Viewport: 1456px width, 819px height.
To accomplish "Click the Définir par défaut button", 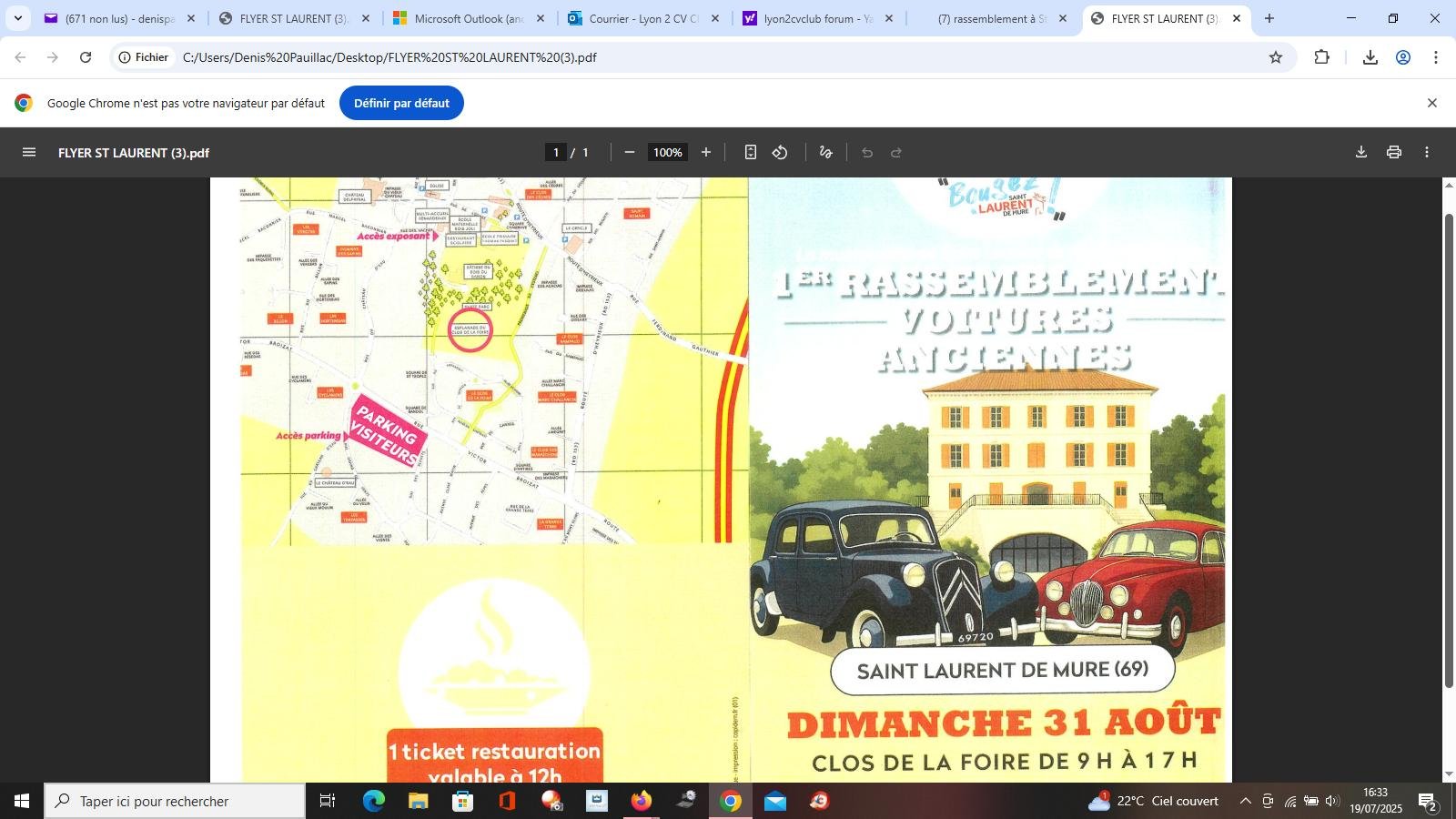I will point(401,103).
